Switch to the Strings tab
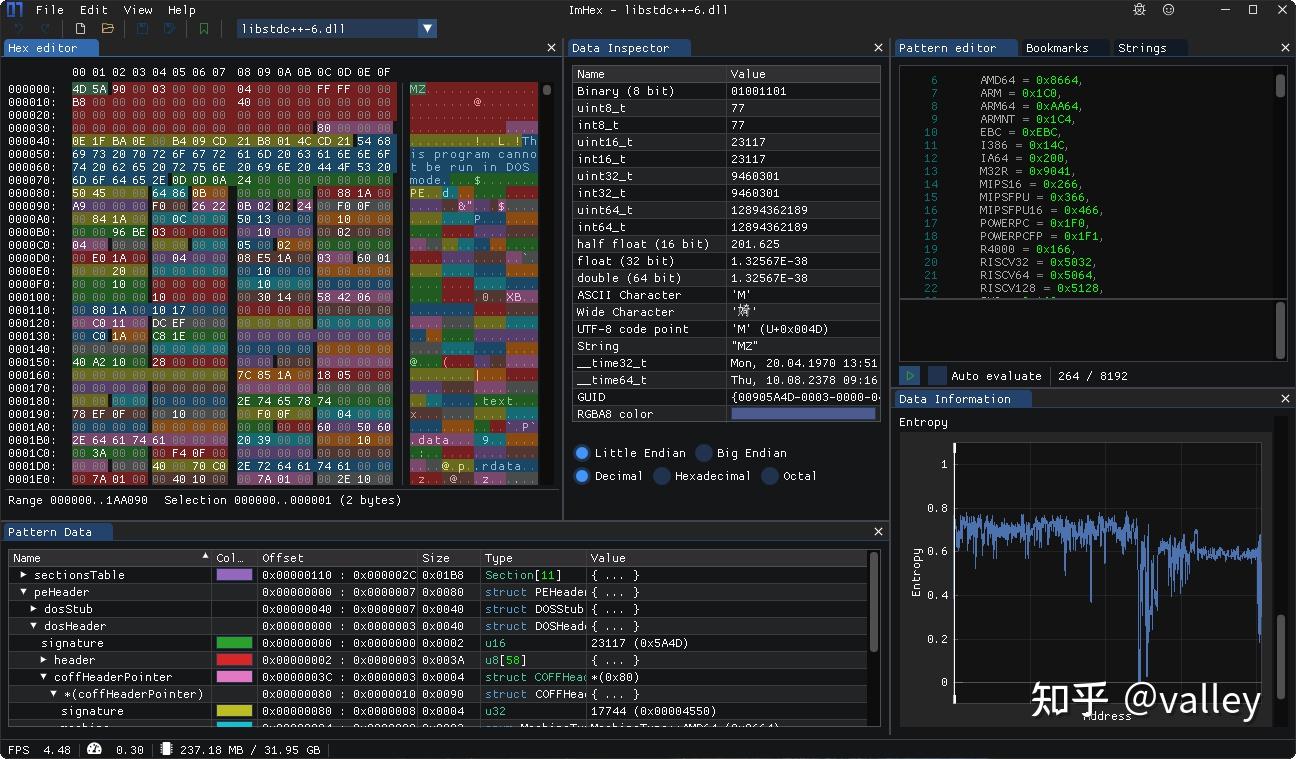Screen dimensions: 1296x759 click(x=1148, y=47)
